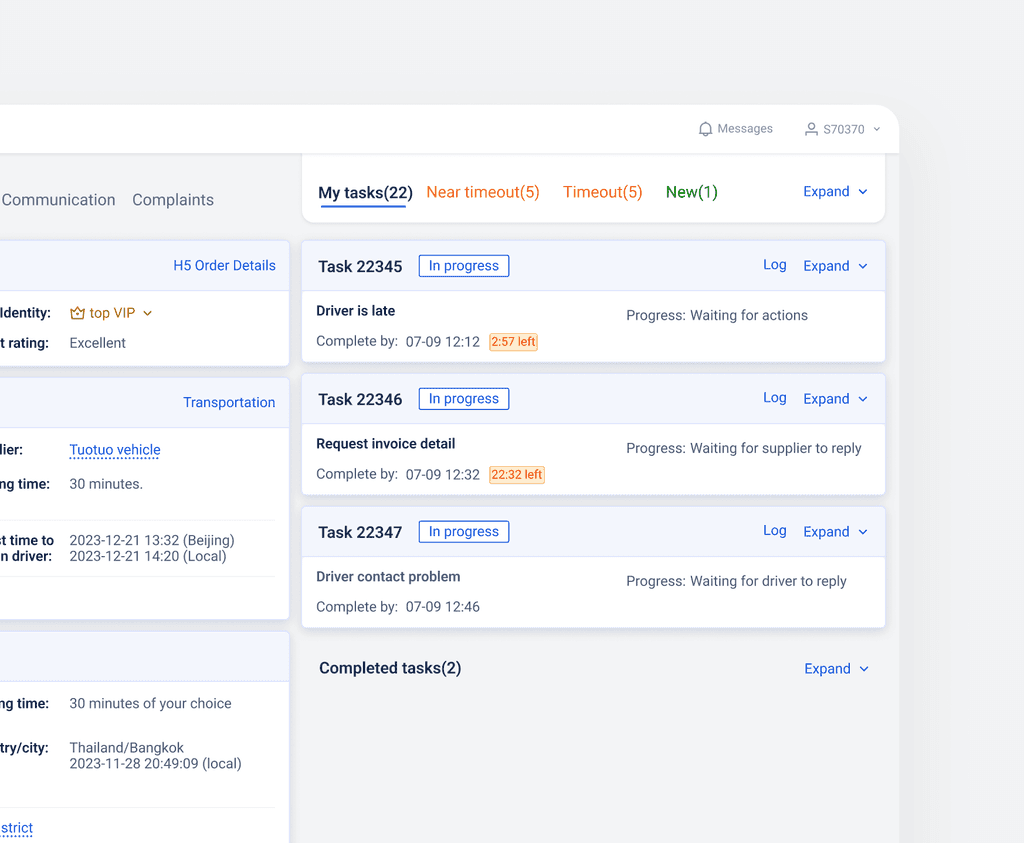Click Progress: Waiting for driver to reply

pos(736,582)
